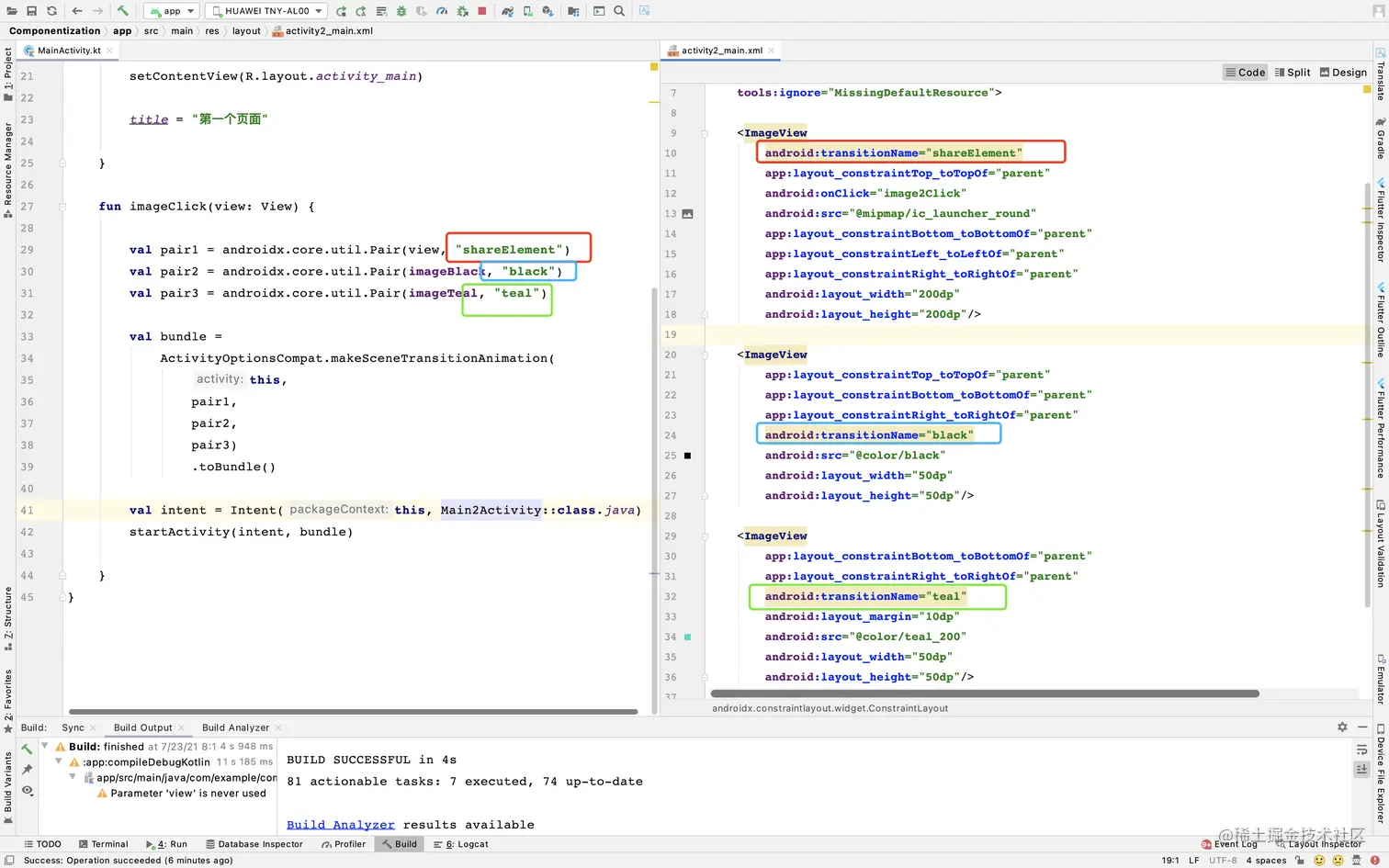Toggle scroll to end in build output
1389x868 pixels.
pyautogui.click(x=1361, y=770)
